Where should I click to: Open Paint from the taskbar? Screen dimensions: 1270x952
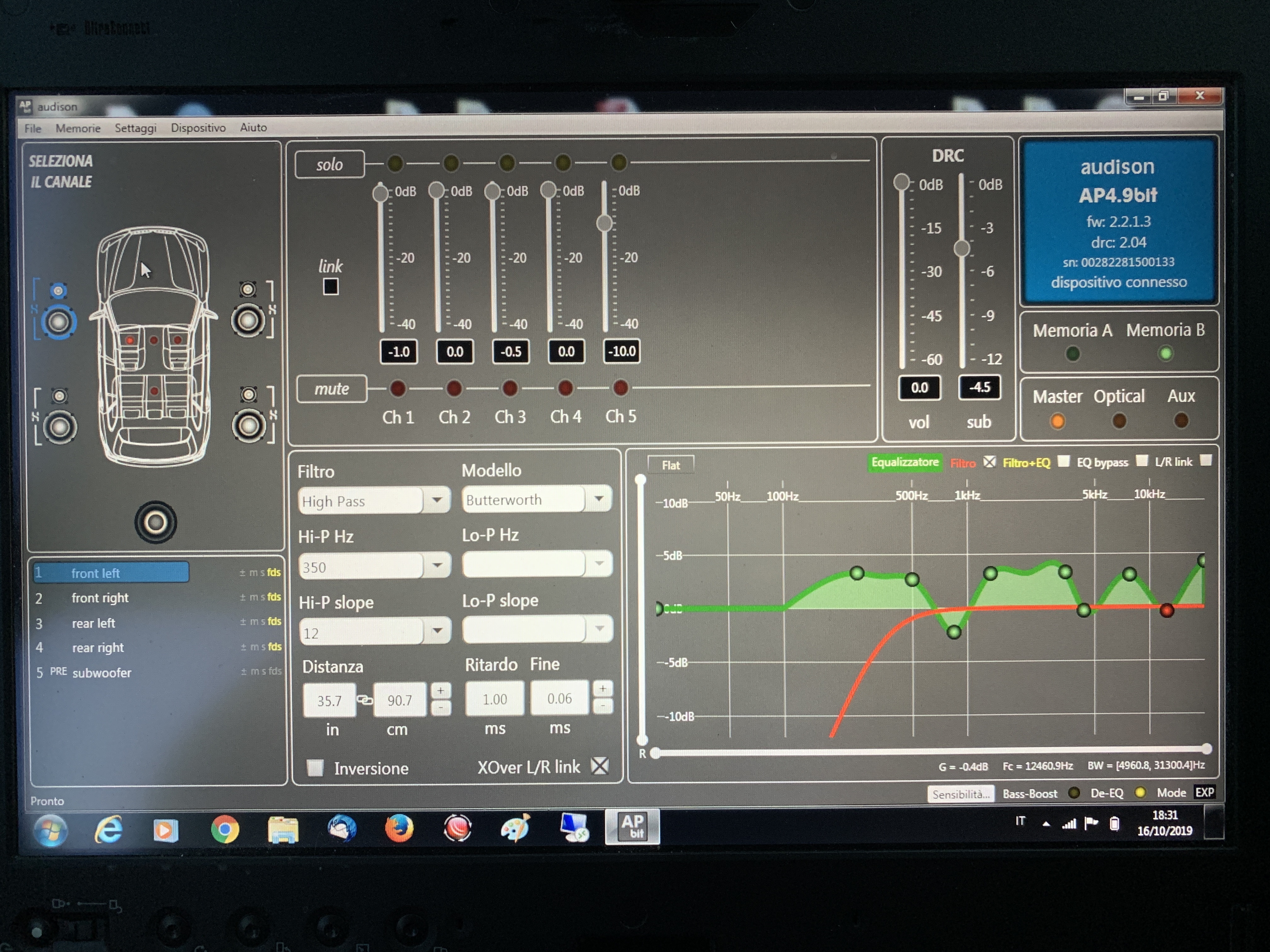coord(515,827)
